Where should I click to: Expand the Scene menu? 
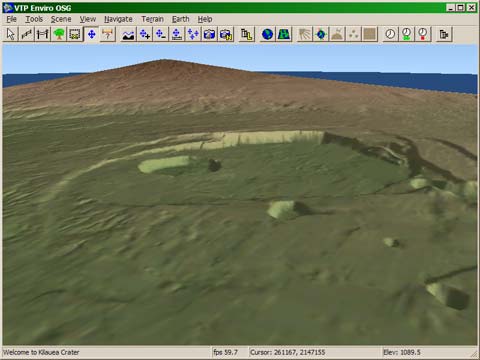(61, 19)
